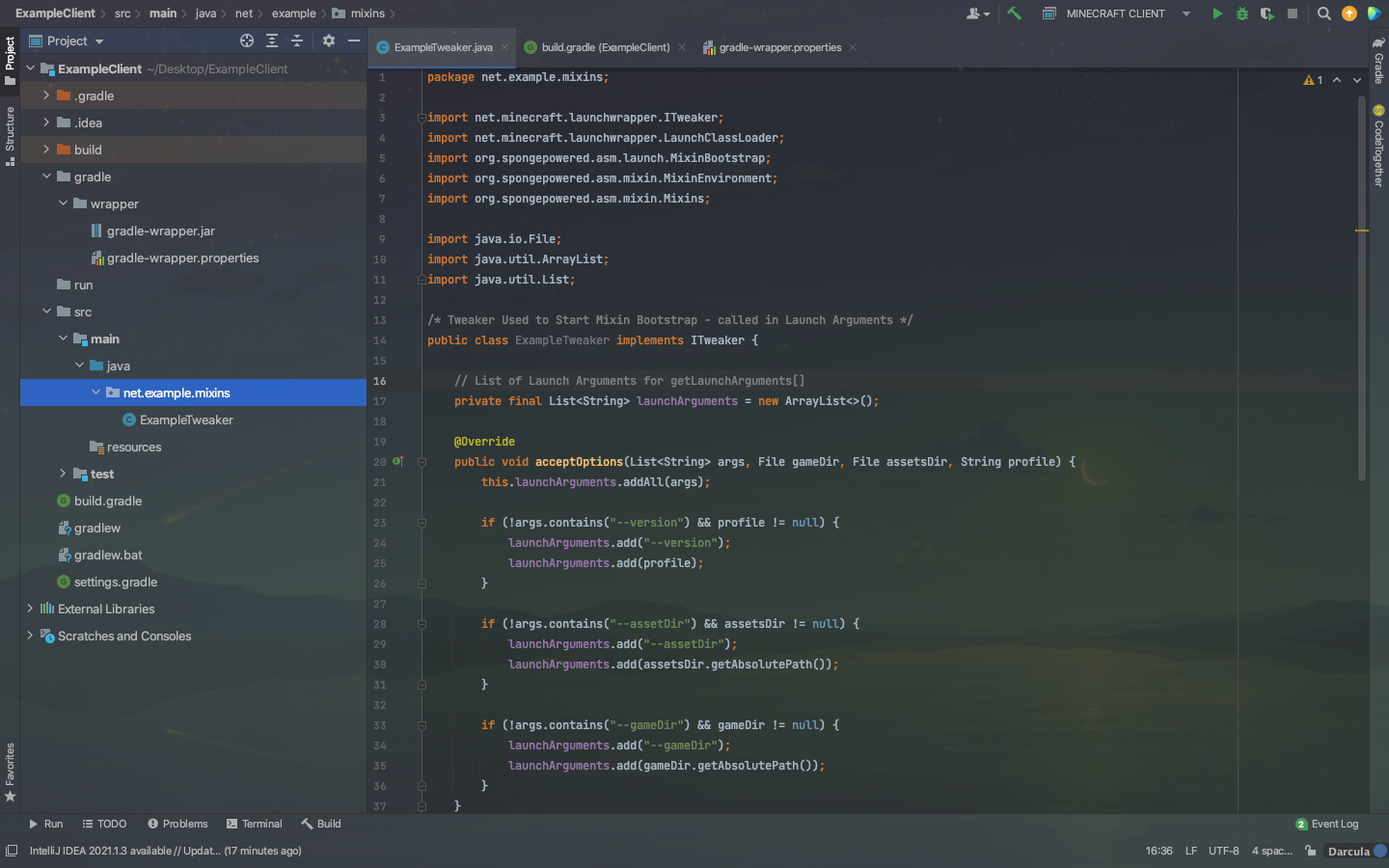Go to previous highlighted error arrow
The image size is (1389, 868).
coord(1337,80)
